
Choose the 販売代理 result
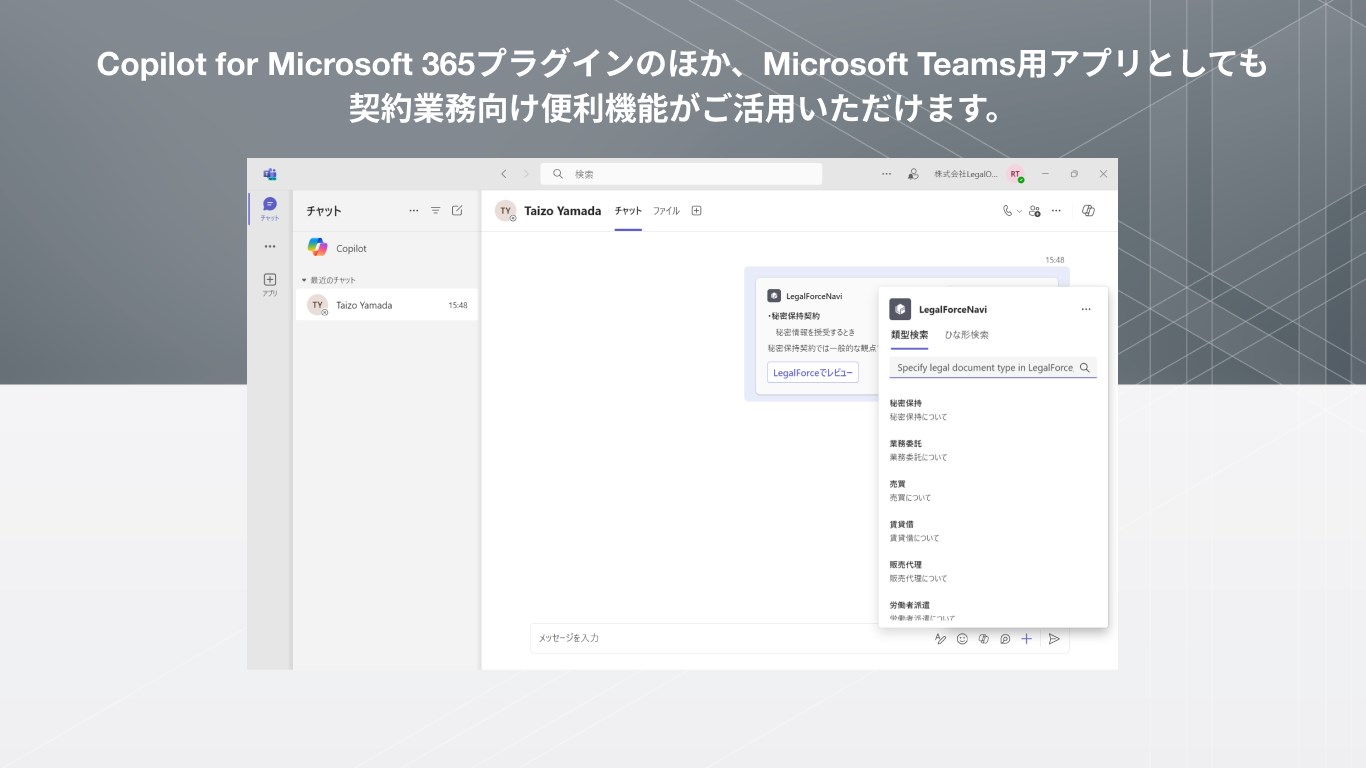coord(993,571)
